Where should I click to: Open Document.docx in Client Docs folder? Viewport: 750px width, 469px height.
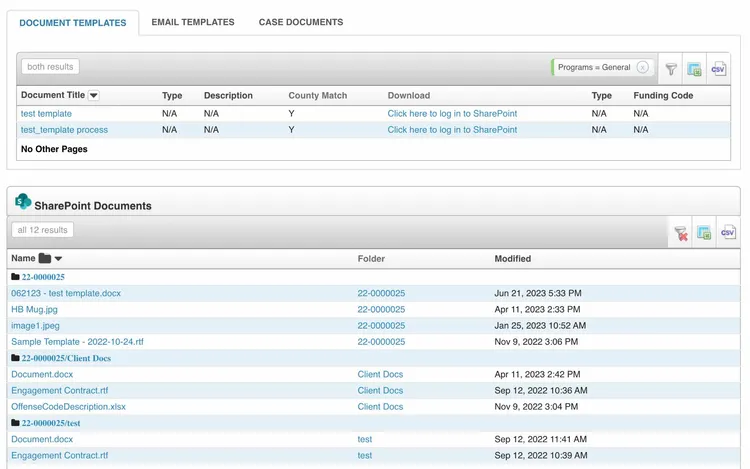point(42,375)
